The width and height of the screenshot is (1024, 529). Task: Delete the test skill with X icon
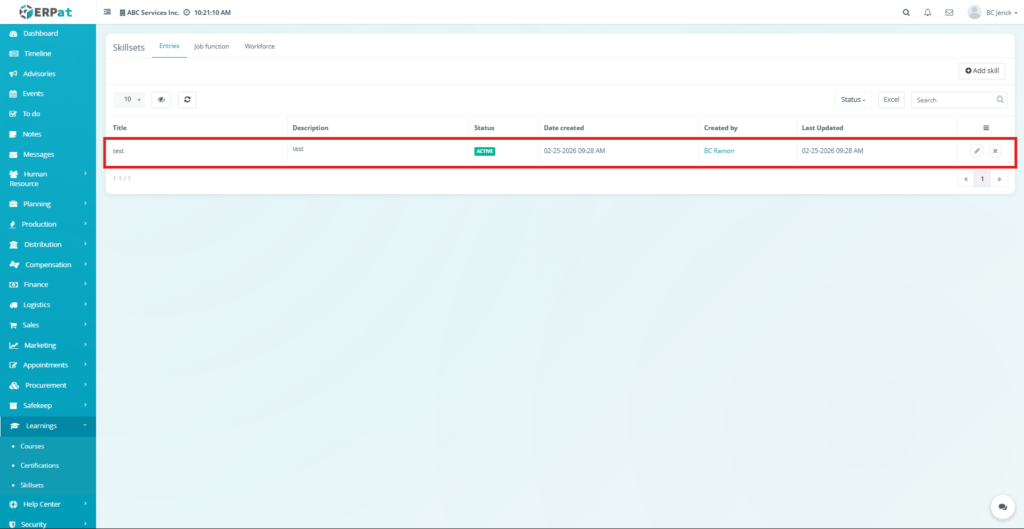click(x=995, y=151)
